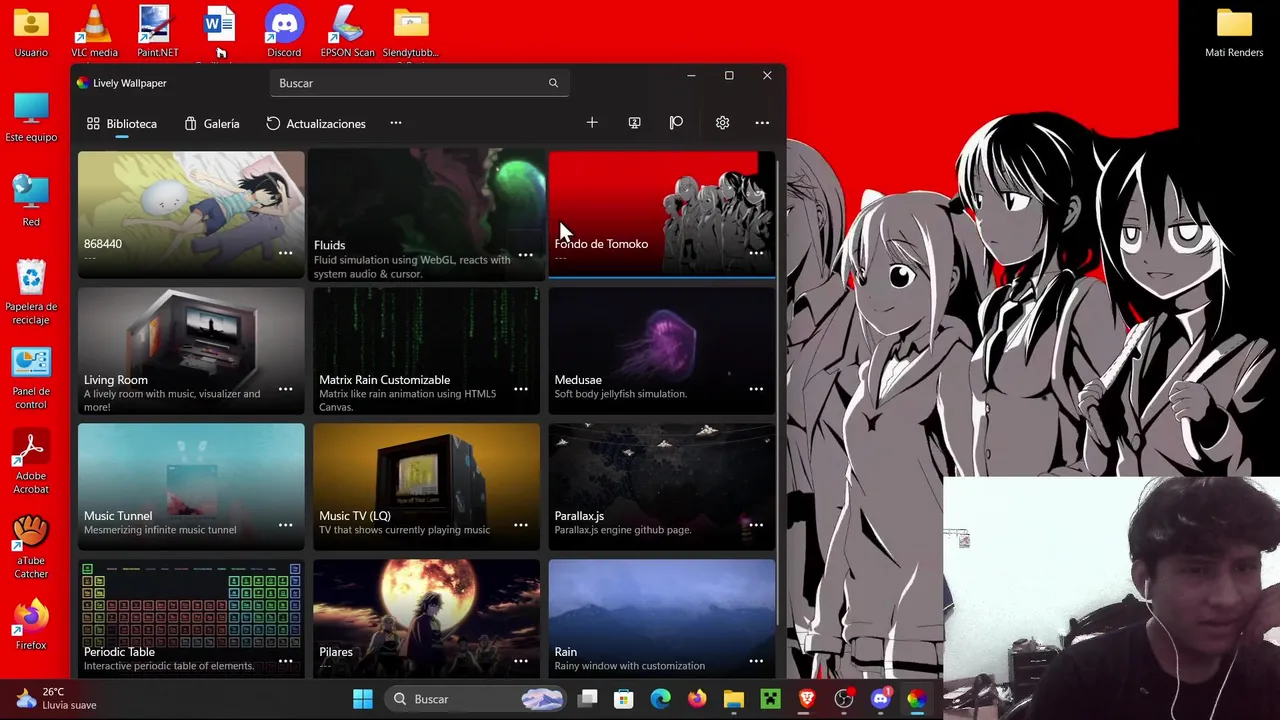Click the plus icon to add wallpaper
The width and height of the screenshot is (1280, 720).
[592, 123]
